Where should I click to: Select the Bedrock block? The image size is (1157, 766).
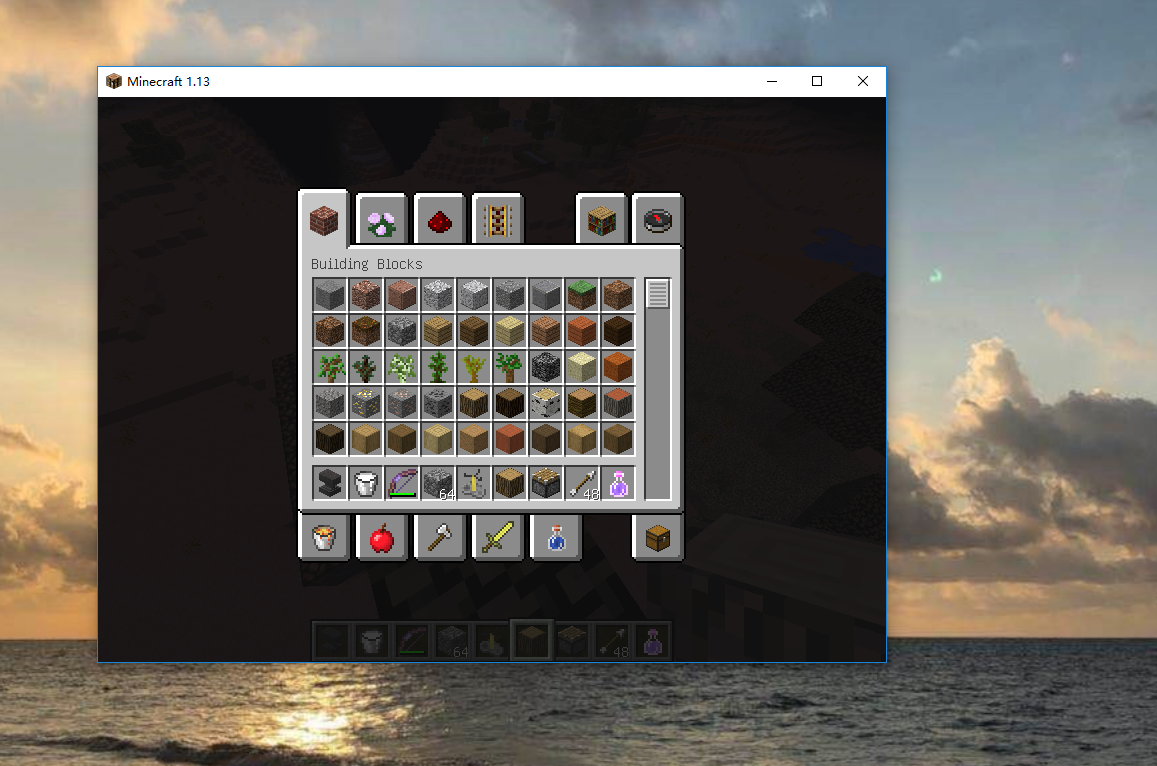pyautogui.click(x=546, y=368)
